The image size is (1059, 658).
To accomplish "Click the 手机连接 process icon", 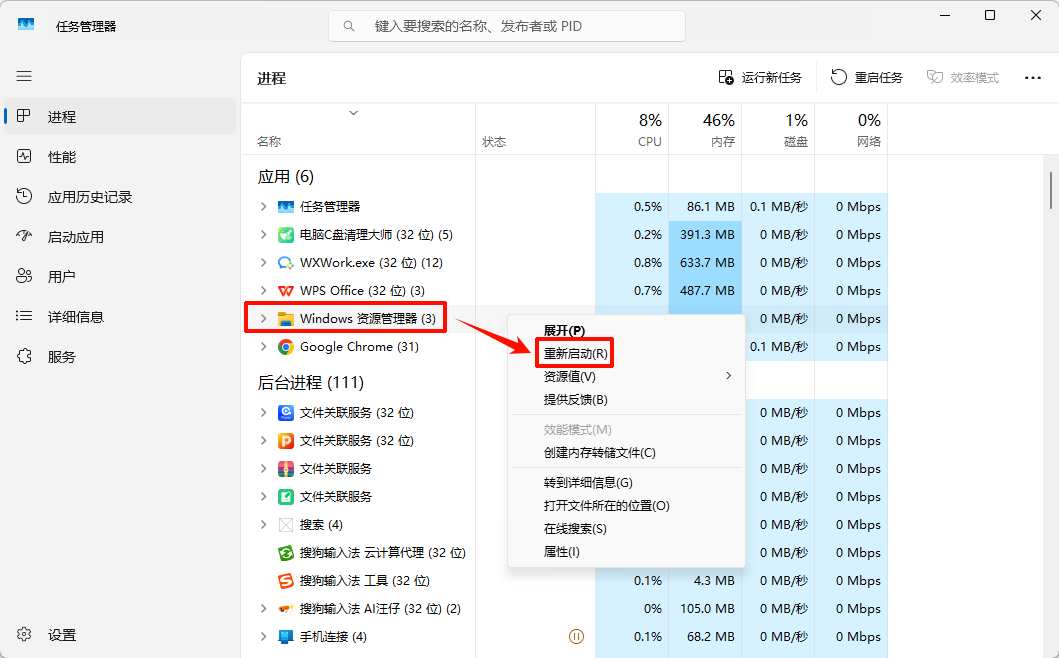I will tap(286, 636).
